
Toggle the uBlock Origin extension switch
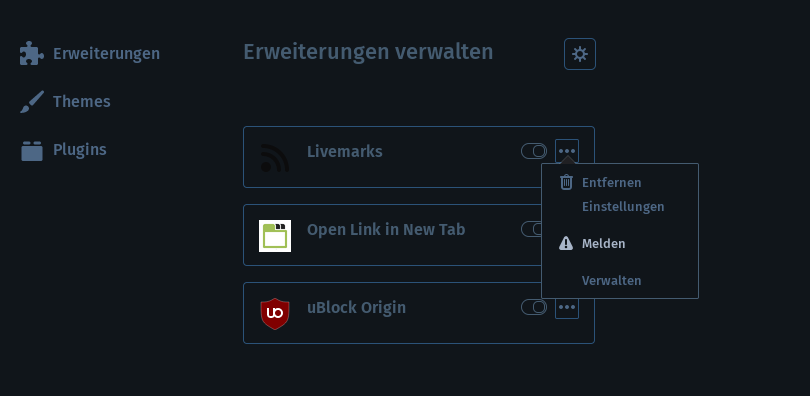pyautogui.click(x=534, y=307)
